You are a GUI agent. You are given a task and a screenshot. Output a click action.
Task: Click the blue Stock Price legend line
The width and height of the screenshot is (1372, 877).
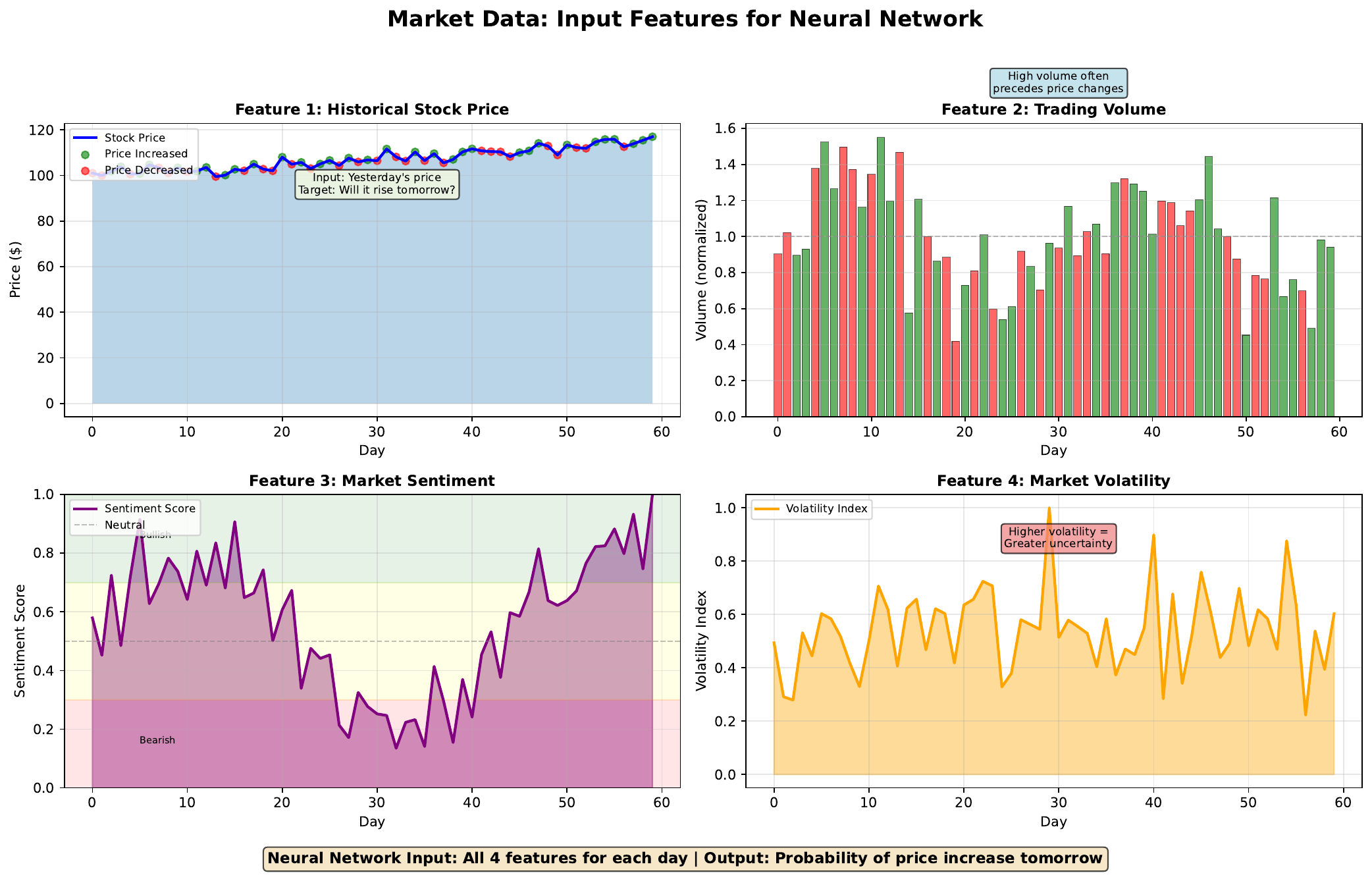point(85,138)
